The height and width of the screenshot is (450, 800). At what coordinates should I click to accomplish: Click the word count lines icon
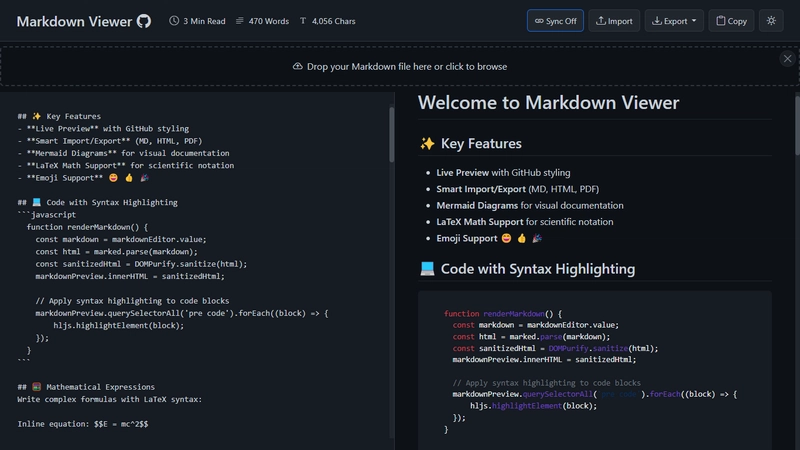click(239, 21)
